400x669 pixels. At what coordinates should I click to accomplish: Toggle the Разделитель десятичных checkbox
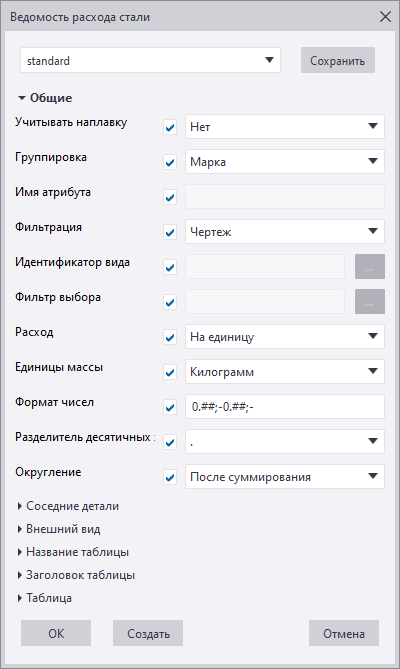(x=170, y=442)
